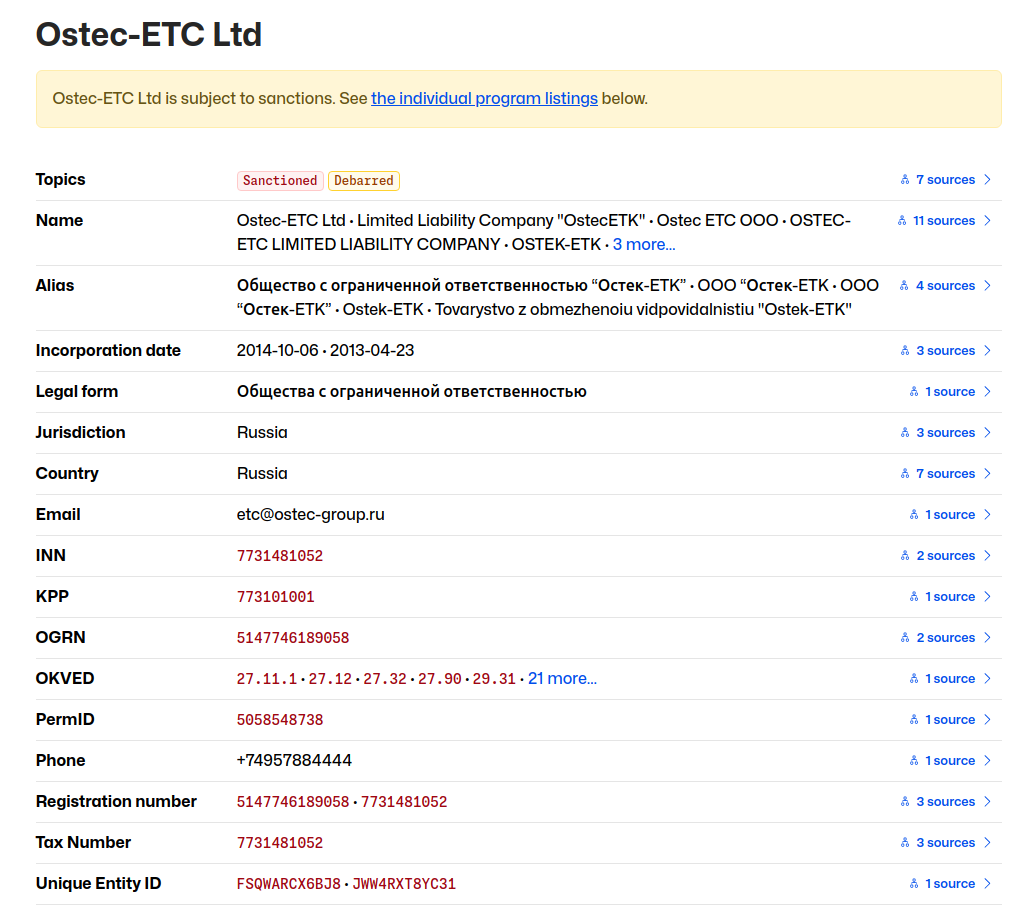This screenshot has height=914, width=1022.
Task: Click the Ostec-ETC Ltd page heading
Action: (x=149, y=35)
